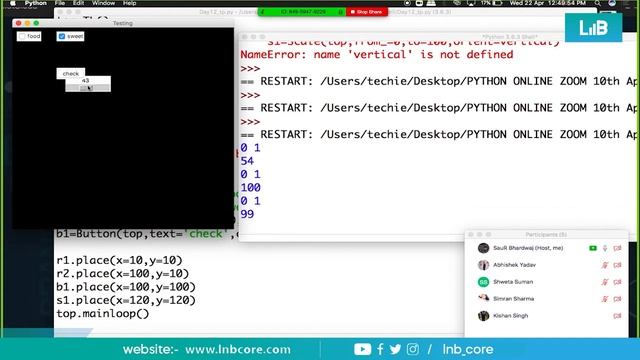This screenshot has height=360, width=640.
Task: Click Abhishek Yadav's video off icon
Action: point(617,265)
